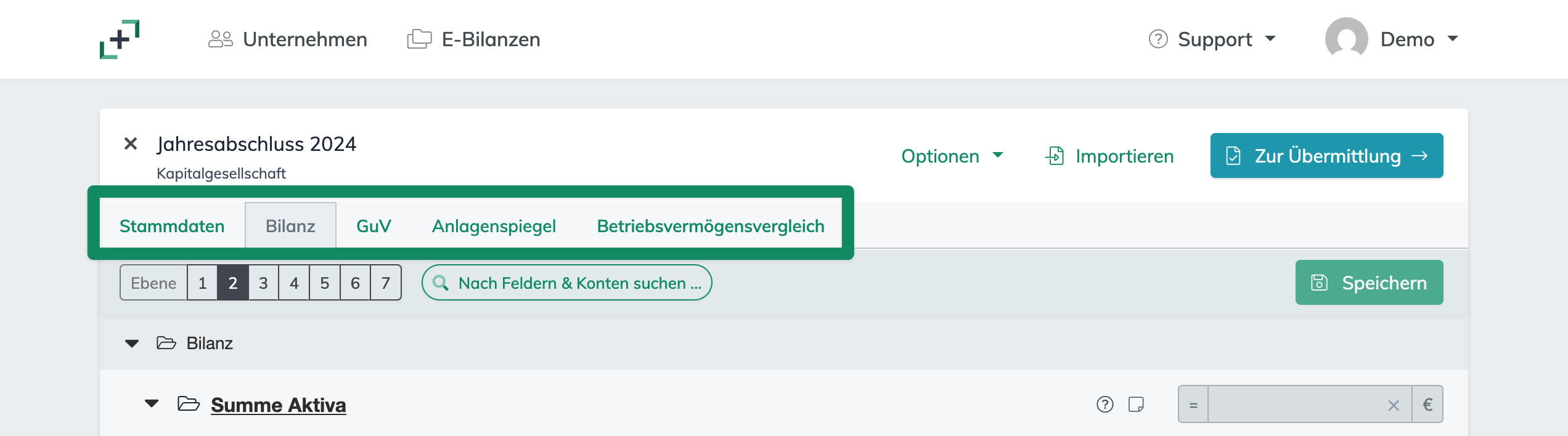Click the app logo icon

click(x=120, y=39)
